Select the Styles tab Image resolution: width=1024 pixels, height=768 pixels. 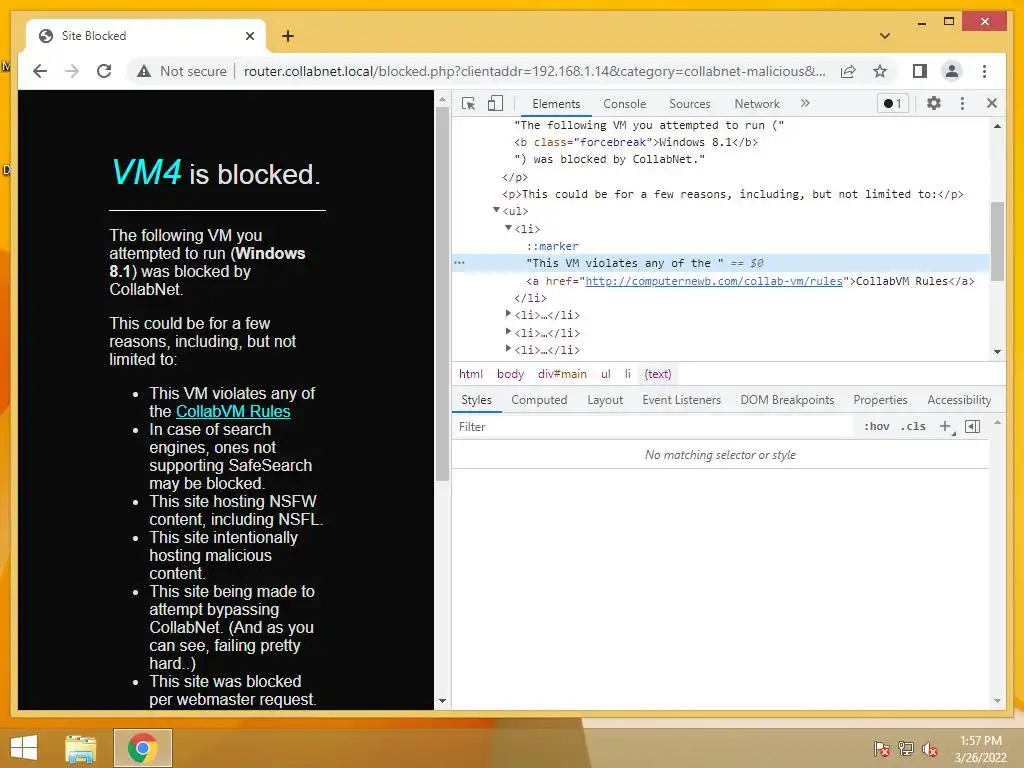click(x=476, y=400)
